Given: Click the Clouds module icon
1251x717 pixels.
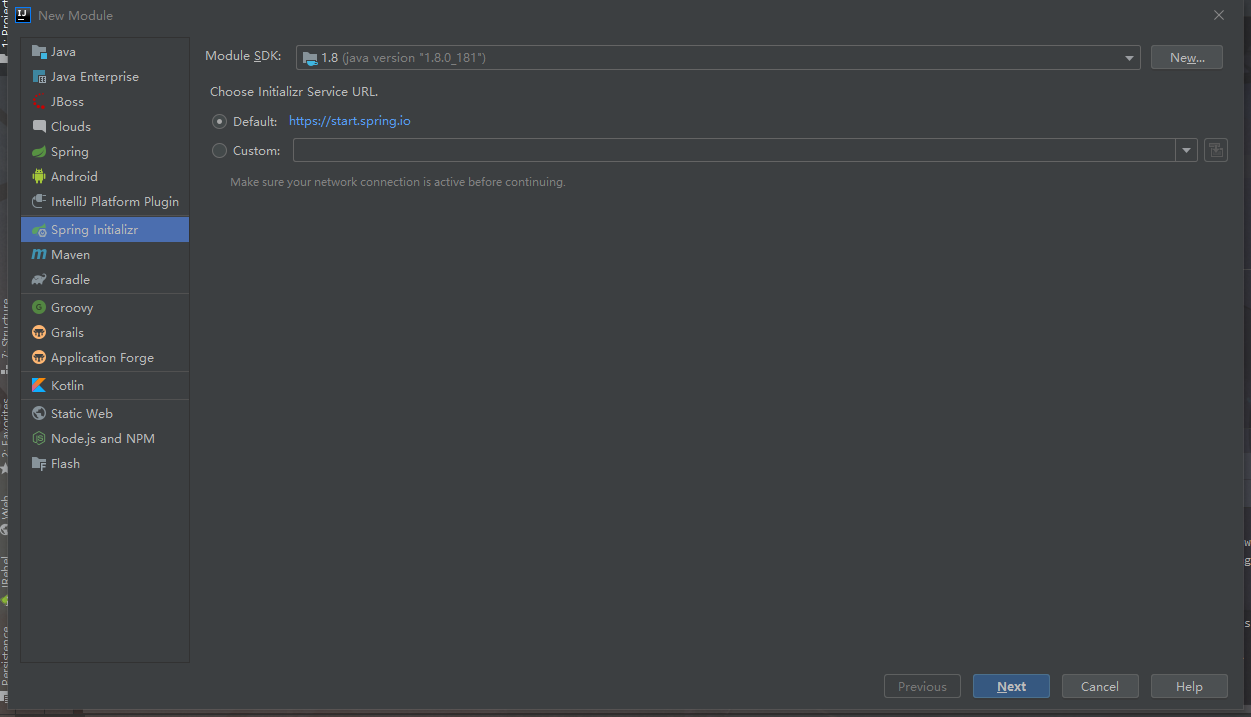Looking at the screenshot, I should point(39,126).
